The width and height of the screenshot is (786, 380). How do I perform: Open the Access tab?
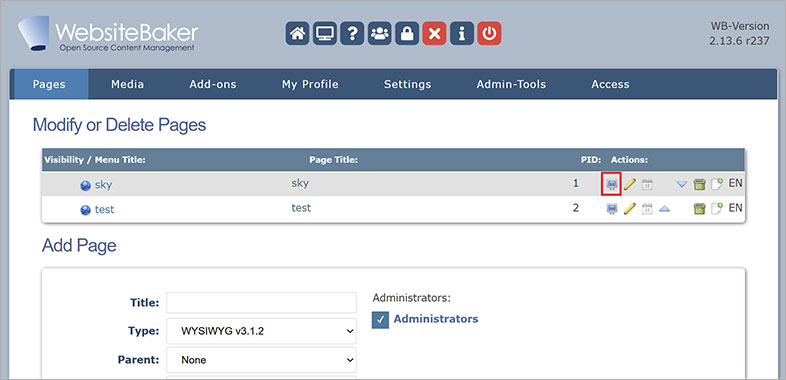pos(610,84)
